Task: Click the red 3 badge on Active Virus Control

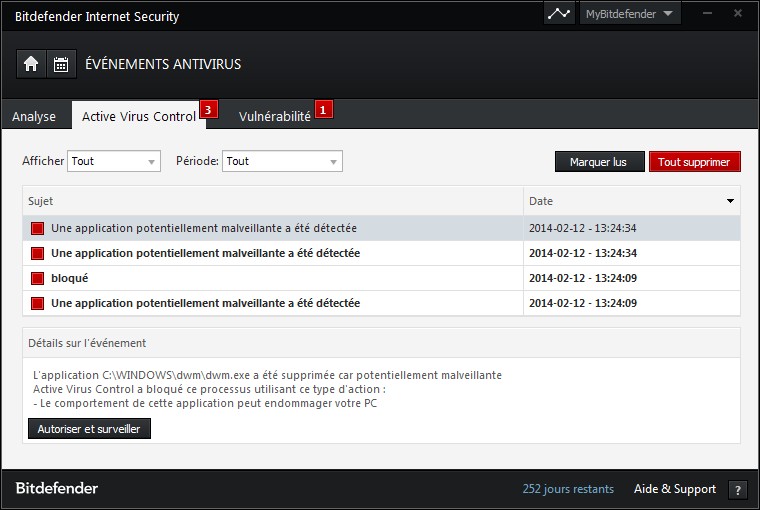Action: pyautogui.click(x=208, y=110)
